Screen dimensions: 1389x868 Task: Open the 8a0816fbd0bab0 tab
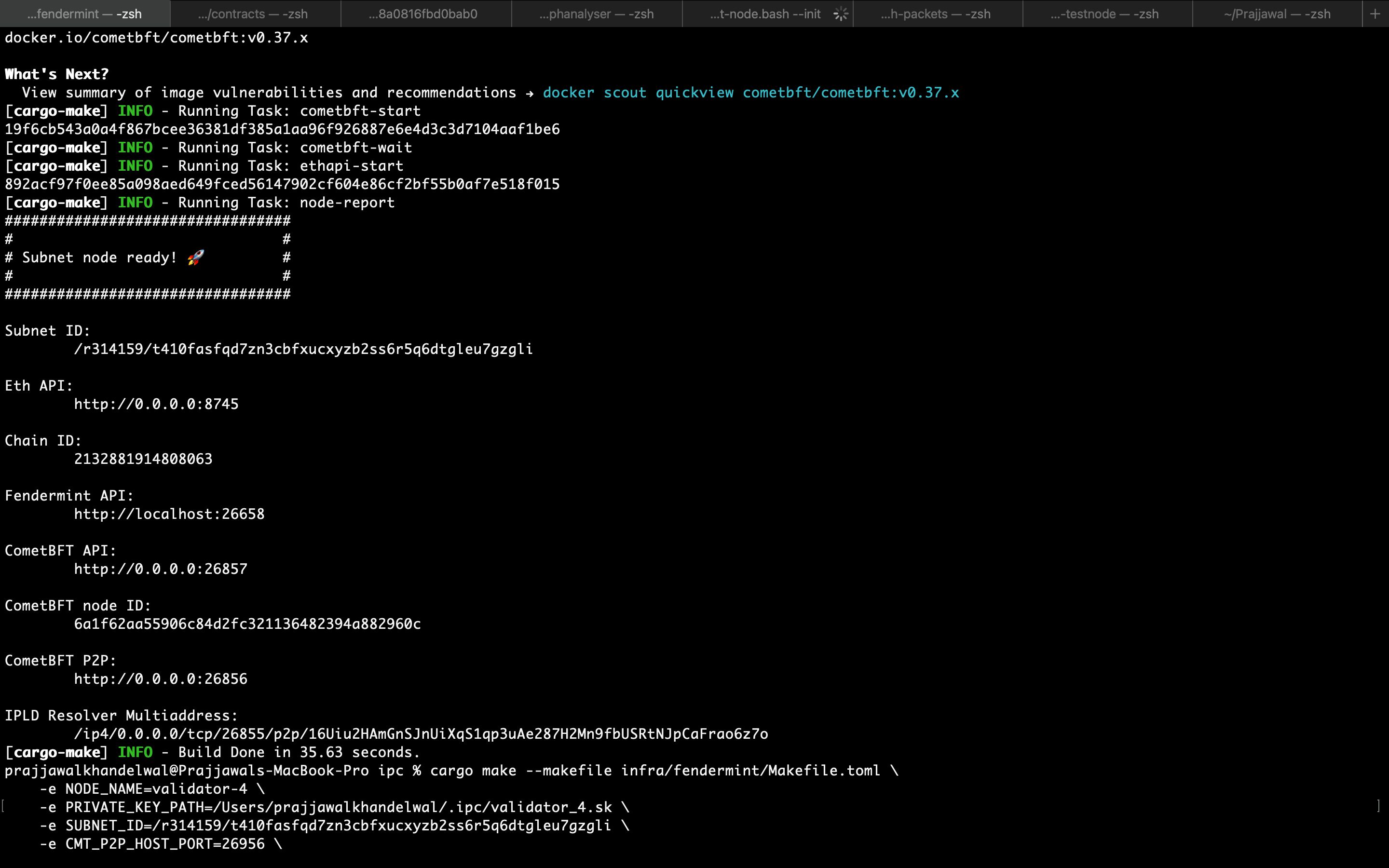(x=426, y=14)
